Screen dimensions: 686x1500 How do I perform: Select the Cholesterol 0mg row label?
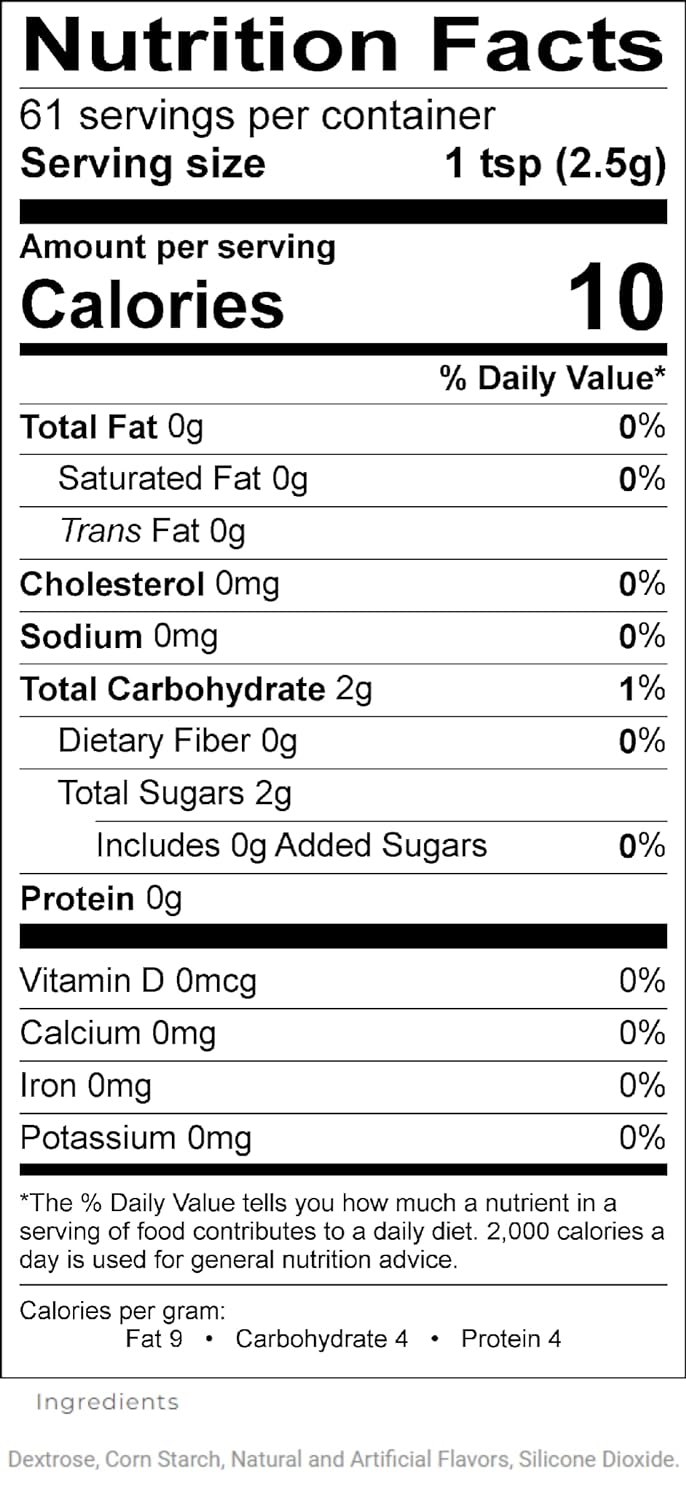coord(149,584)
